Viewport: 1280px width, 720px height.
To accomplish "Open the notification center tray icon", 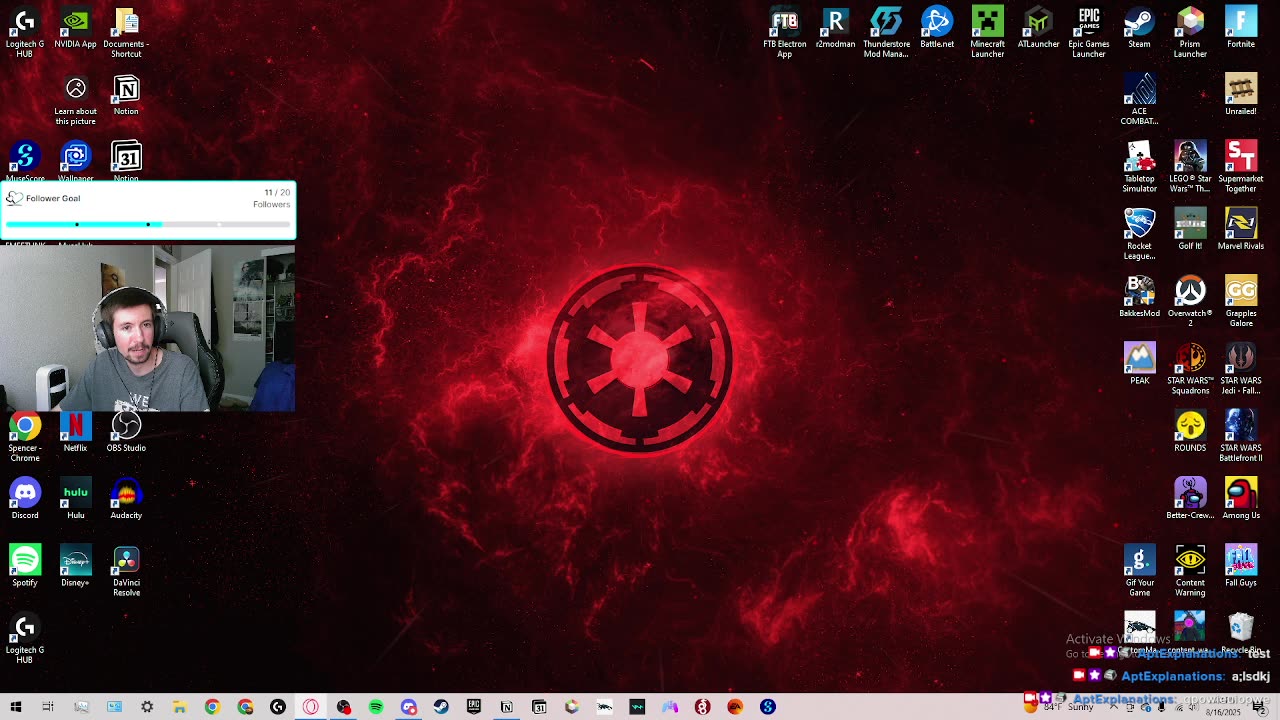I will pyautogui.click(x=1259, y=707).
